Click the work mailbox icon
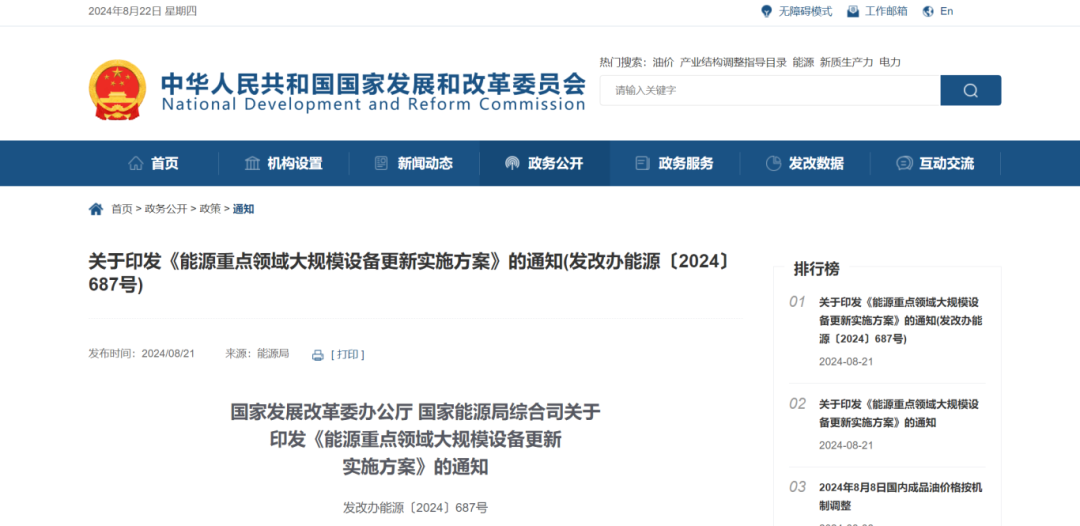 click(x=853, y=11)
